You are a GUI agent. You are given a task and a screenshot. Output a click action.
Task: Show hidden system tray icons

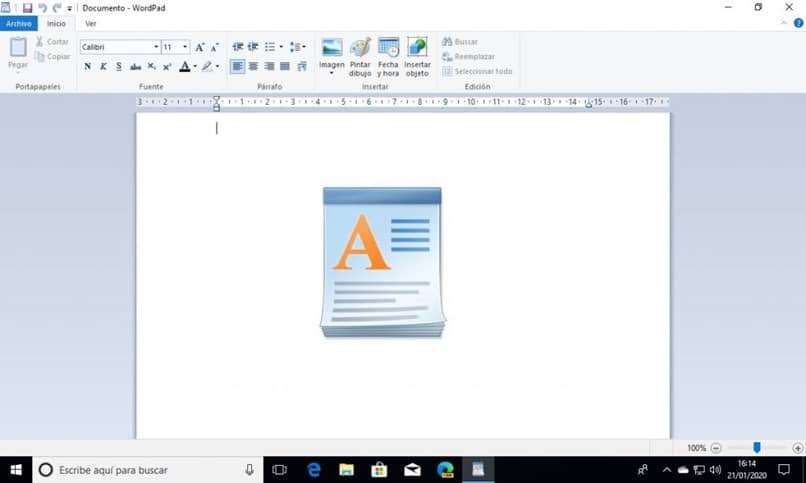[x=667, y=470]
